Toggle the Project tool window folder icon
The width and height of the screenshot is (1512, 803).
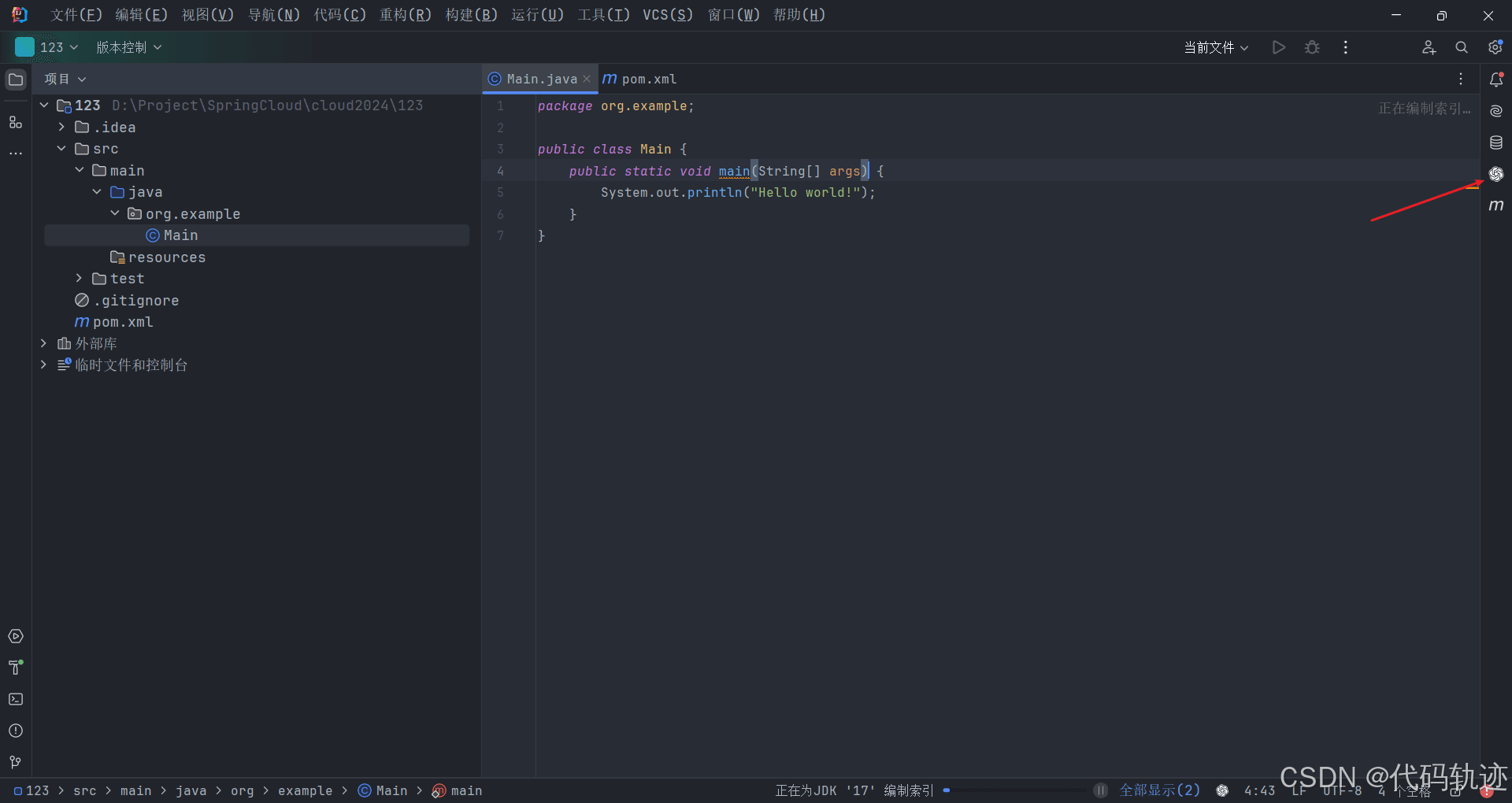pos(16,80)
